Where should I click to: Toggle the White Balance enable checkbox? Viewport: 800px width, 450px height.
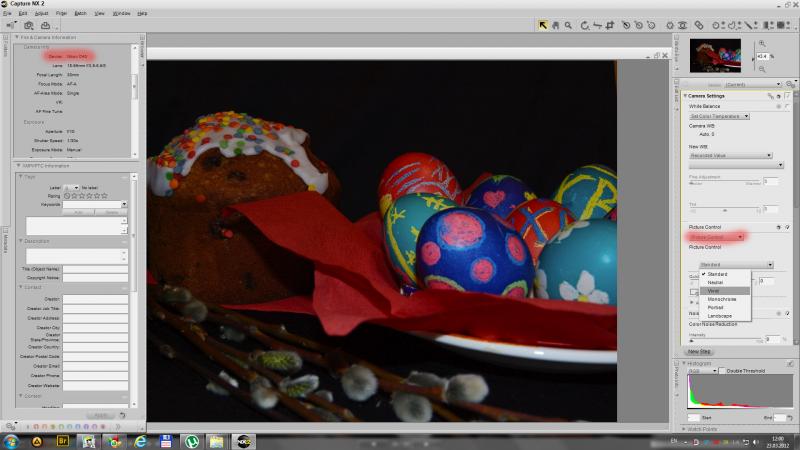(x=788, y=106)
